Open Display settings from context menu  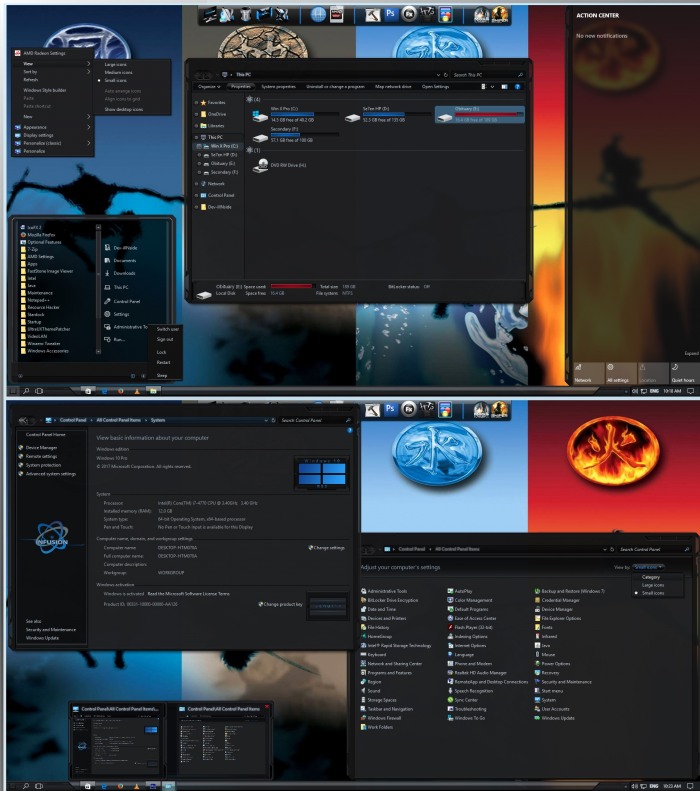[x=38, y=135]
